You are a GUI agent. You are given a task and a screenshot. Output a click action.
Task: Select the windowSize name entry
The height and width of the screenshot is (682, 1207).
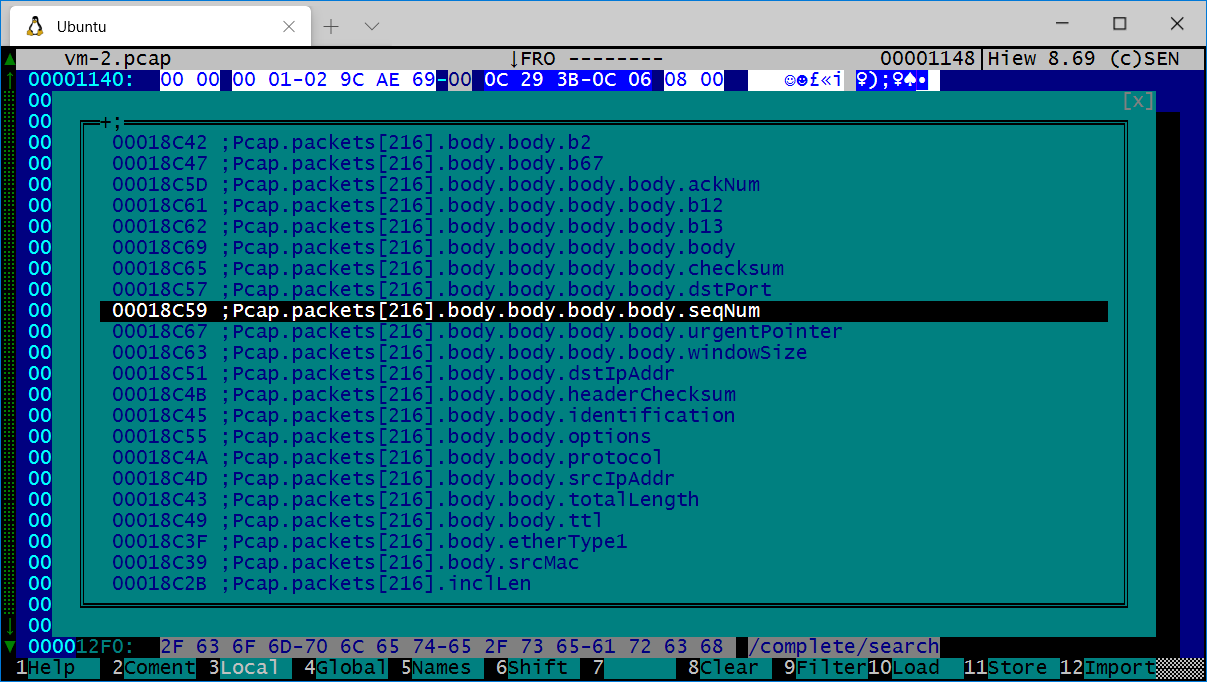pyautogui.click(x=604, y=352)
